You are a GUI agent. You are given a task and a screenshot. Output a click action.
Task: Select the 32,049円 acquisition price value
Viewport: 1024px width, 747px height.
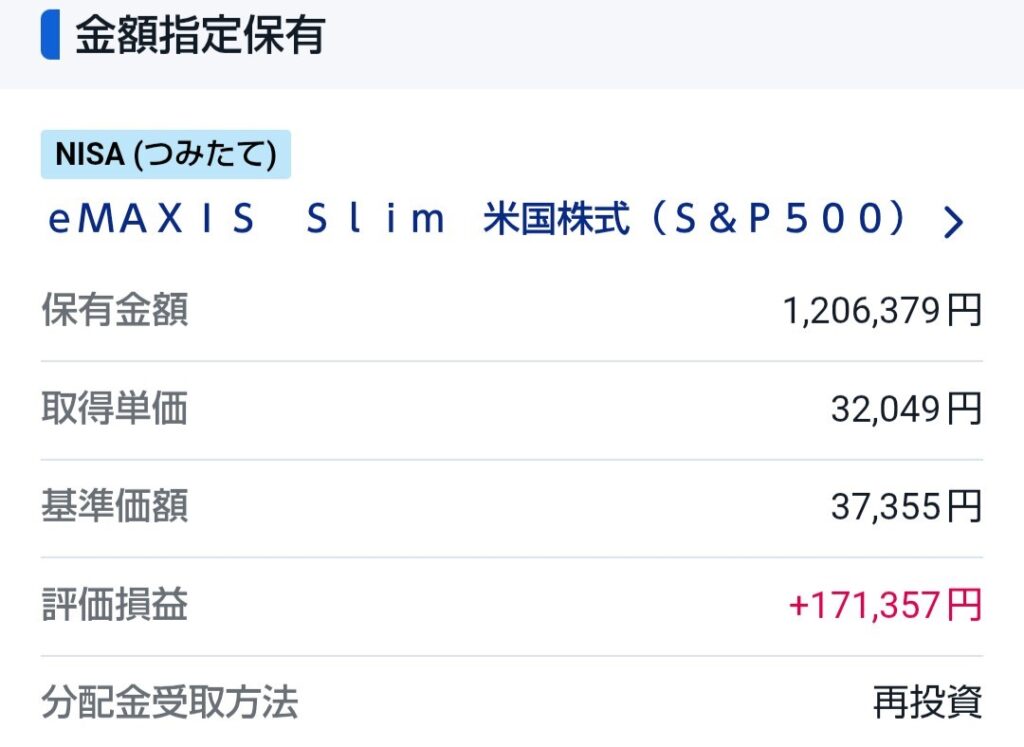tap(906, 409)
